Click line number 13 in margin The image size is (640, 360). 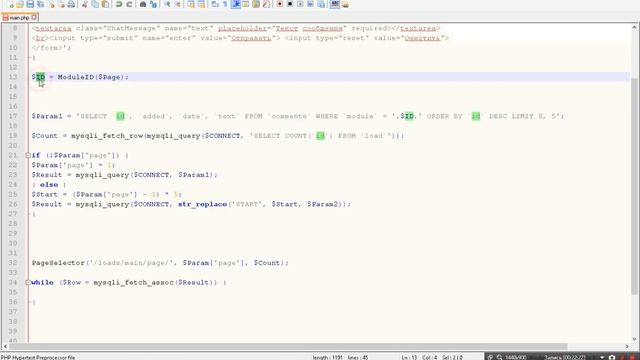pyautogui.click(x=13, y=77)
